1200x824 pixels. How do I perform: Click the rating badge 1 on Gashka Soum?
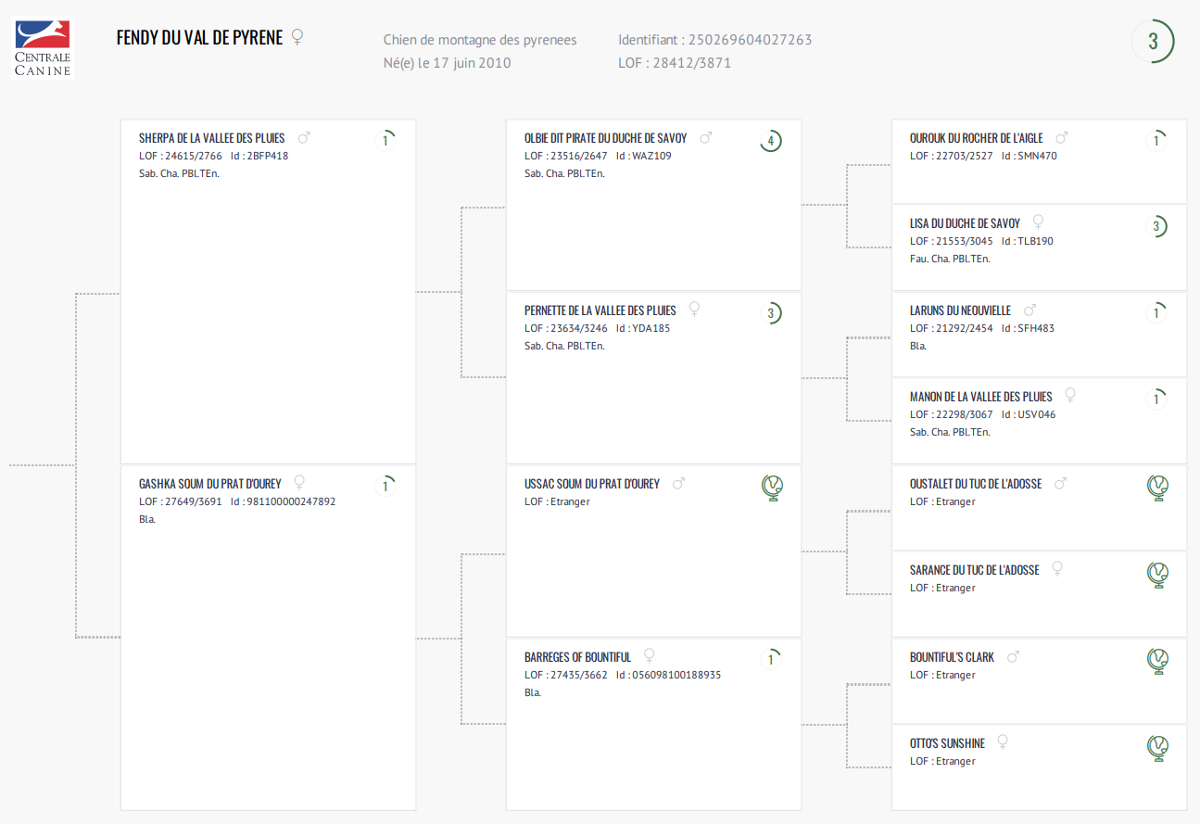click(385, 486)
